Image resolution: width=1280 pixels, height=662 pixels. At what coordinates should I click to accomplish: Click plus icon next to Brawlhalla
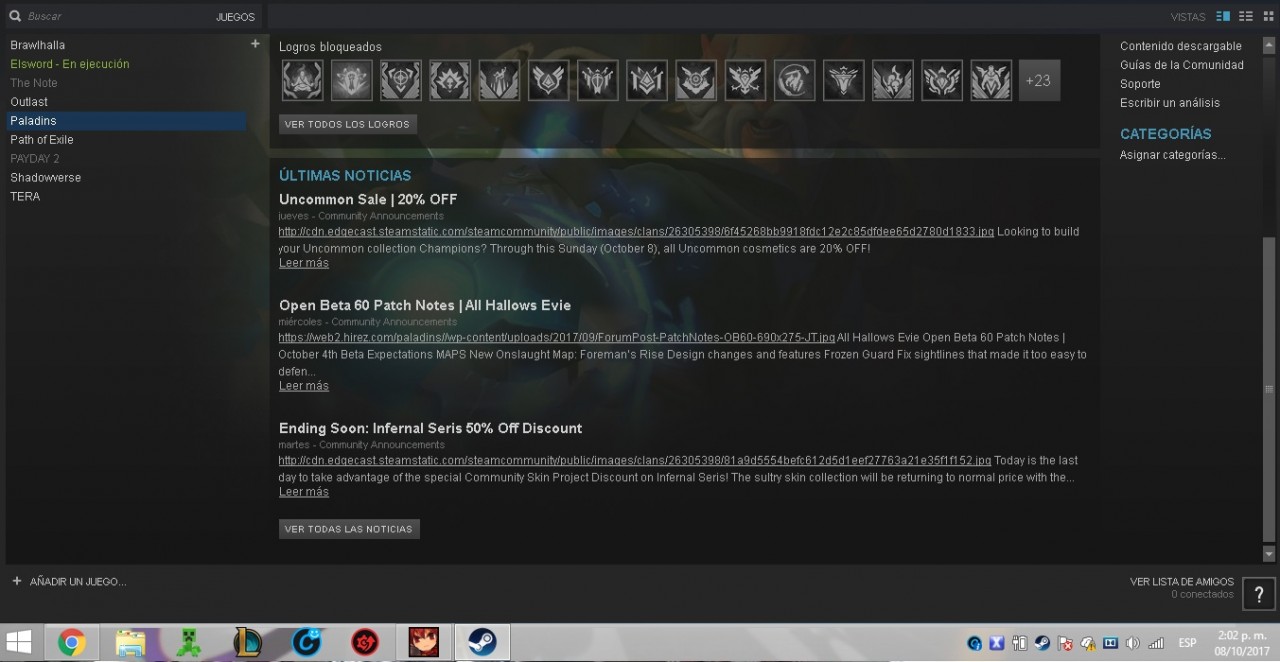255,44
